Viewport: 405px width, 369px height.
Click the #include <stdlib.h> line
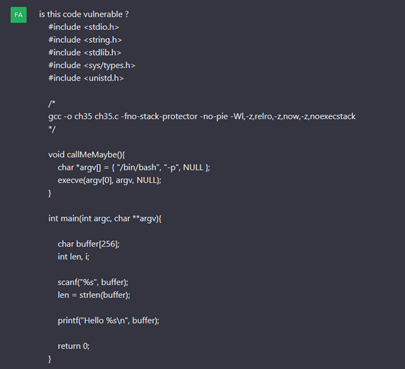point(85,53)
